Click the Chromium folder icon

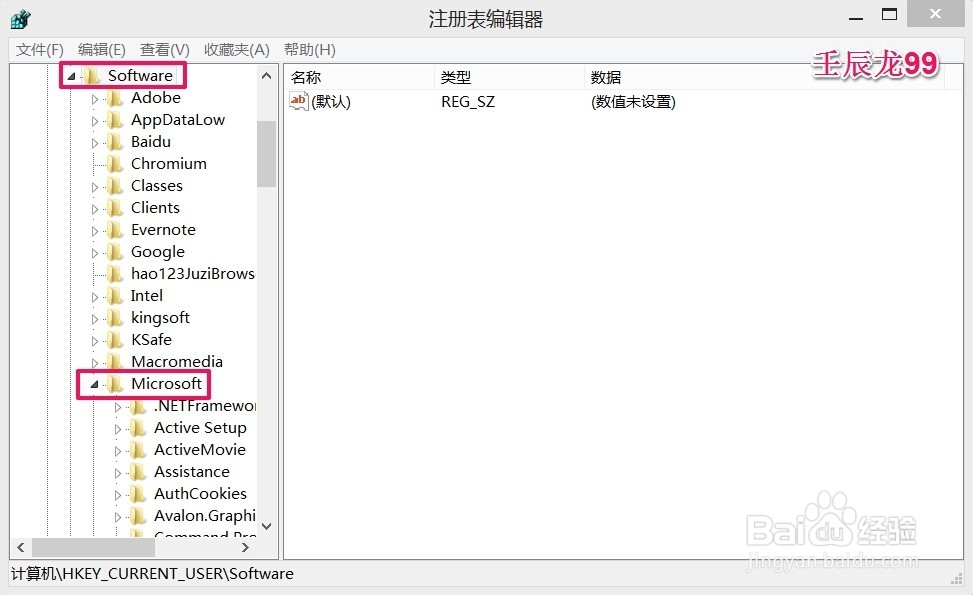(114, 164)
